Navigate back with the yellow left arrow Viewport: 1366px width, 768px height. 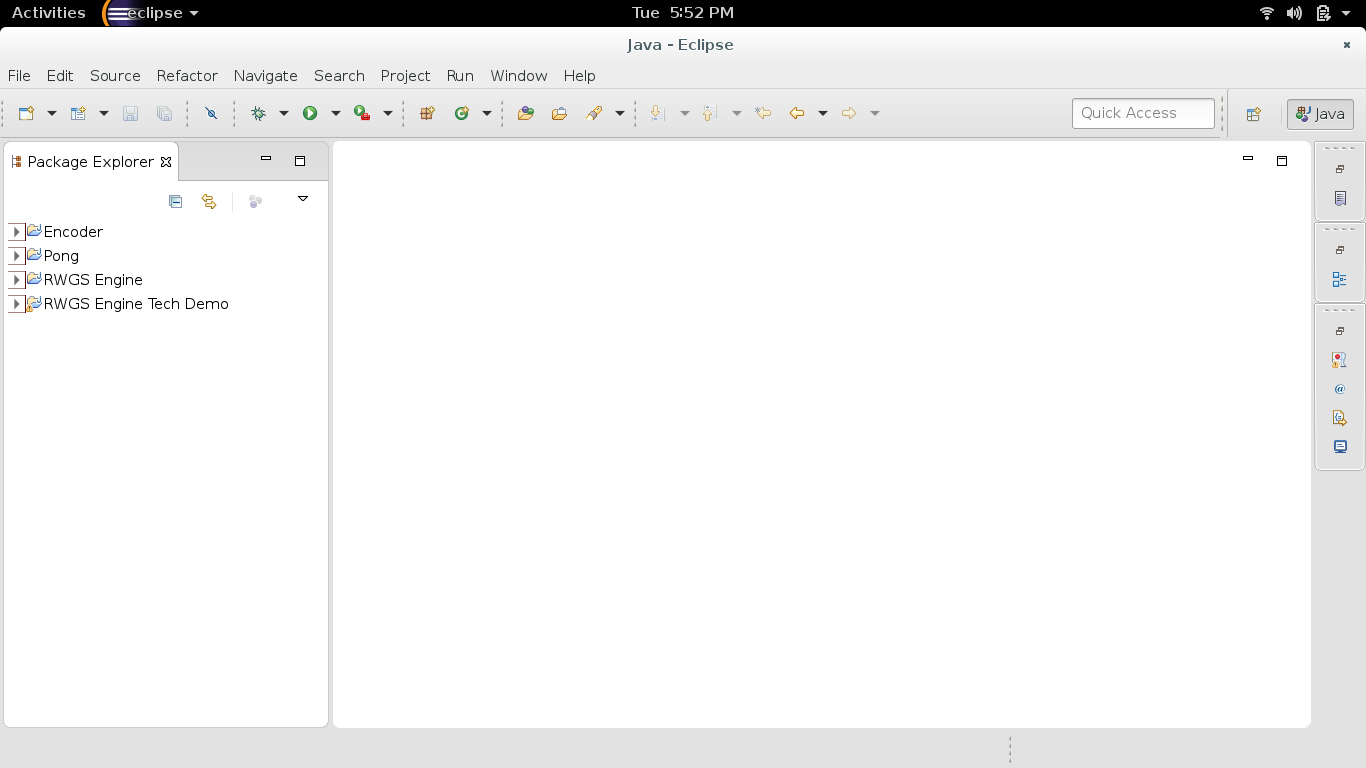tap(796, 114)
